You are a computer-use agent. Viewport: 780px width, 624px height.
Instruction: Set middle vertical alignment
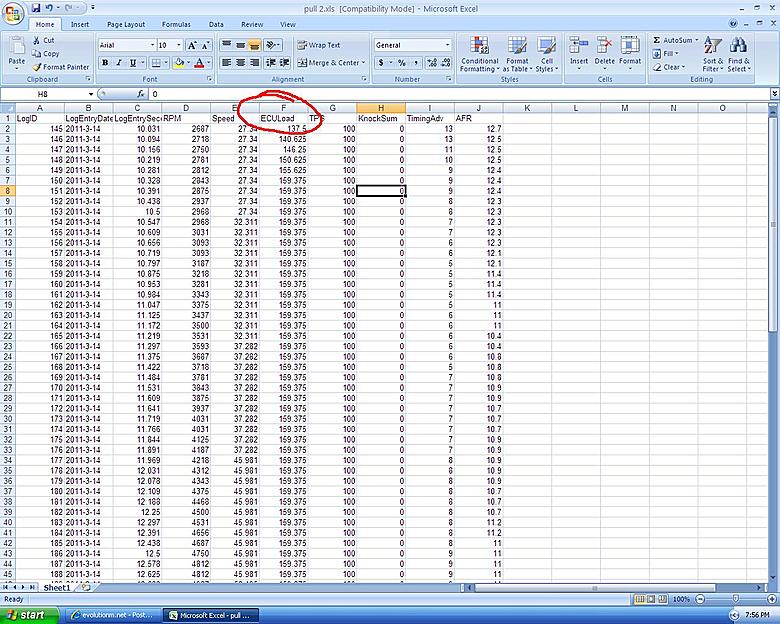click(241, 45)
